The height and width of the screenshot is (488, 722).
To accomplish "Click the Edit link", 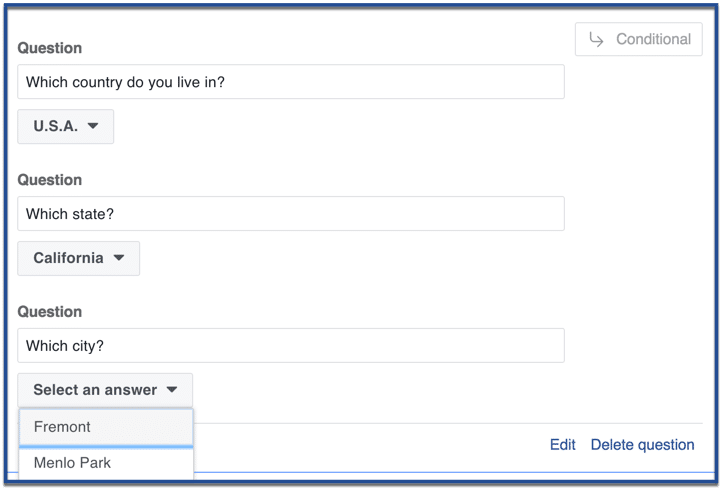I will click(563, 445).
